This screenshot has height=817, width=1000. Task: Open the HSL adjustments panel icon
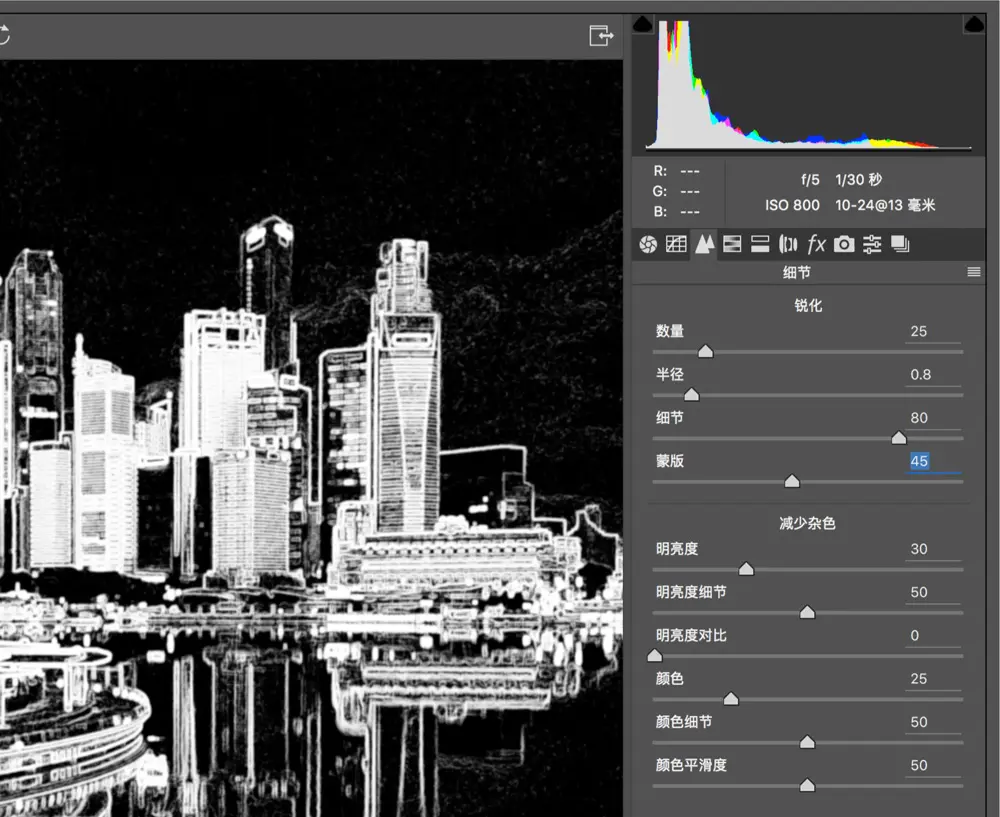tap(732, 244)
